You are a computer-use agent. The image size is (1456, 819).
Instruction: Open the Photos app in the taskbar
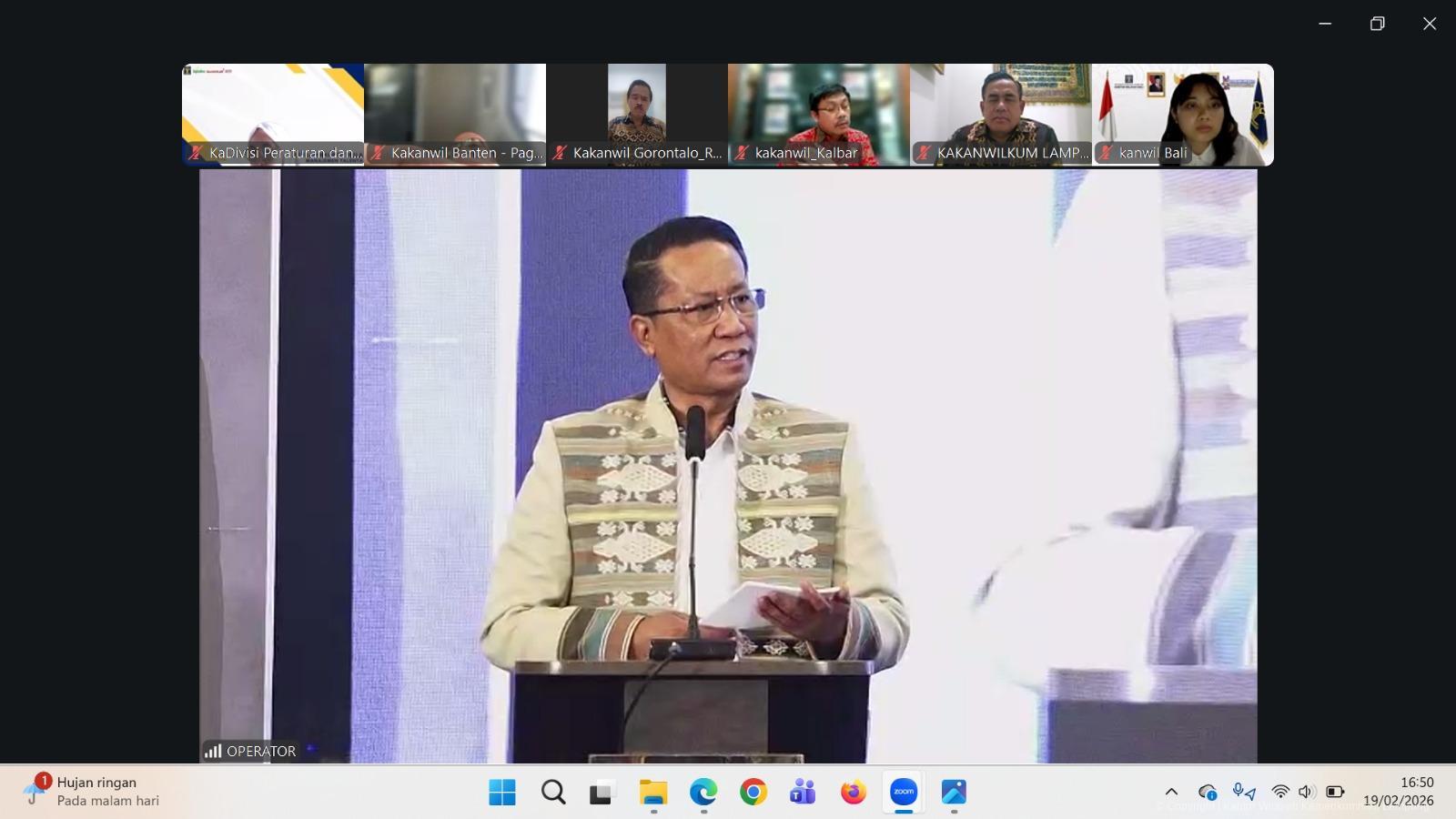coord(954,793)
